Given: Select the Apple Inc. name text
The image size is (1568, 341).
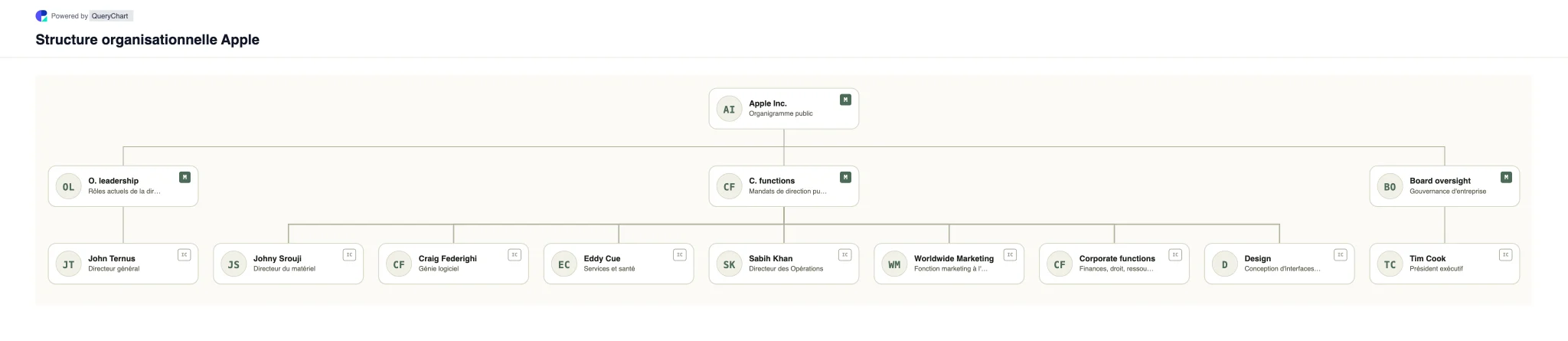Looking at the screenshot, I should coord(768,103).
